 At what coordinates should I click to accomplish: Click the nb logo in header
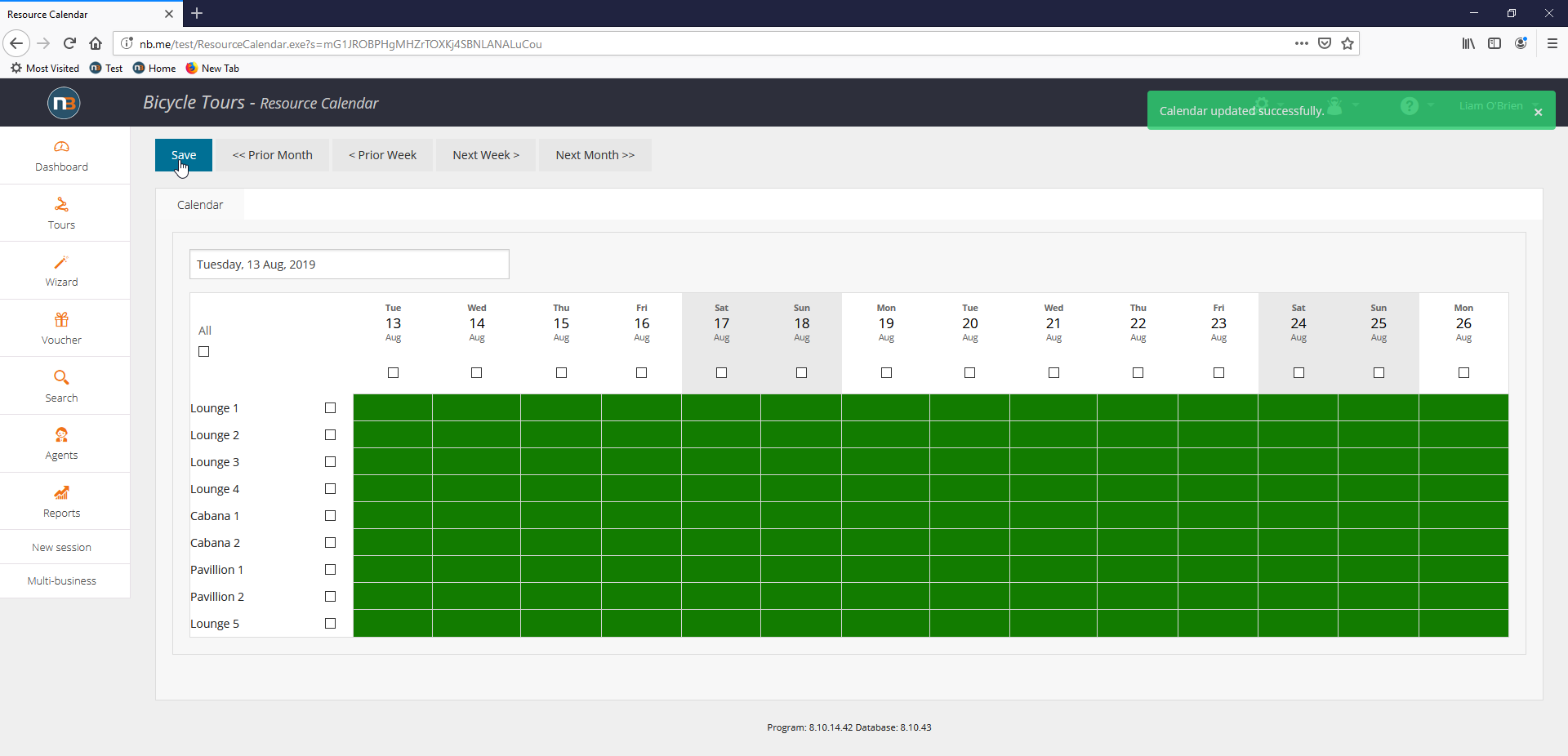tap(64, 103)
